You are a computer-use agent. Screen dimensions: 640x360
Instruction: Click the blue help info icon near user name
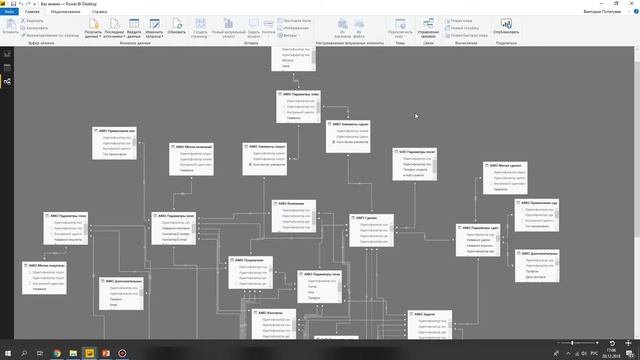tap(636, 11)
